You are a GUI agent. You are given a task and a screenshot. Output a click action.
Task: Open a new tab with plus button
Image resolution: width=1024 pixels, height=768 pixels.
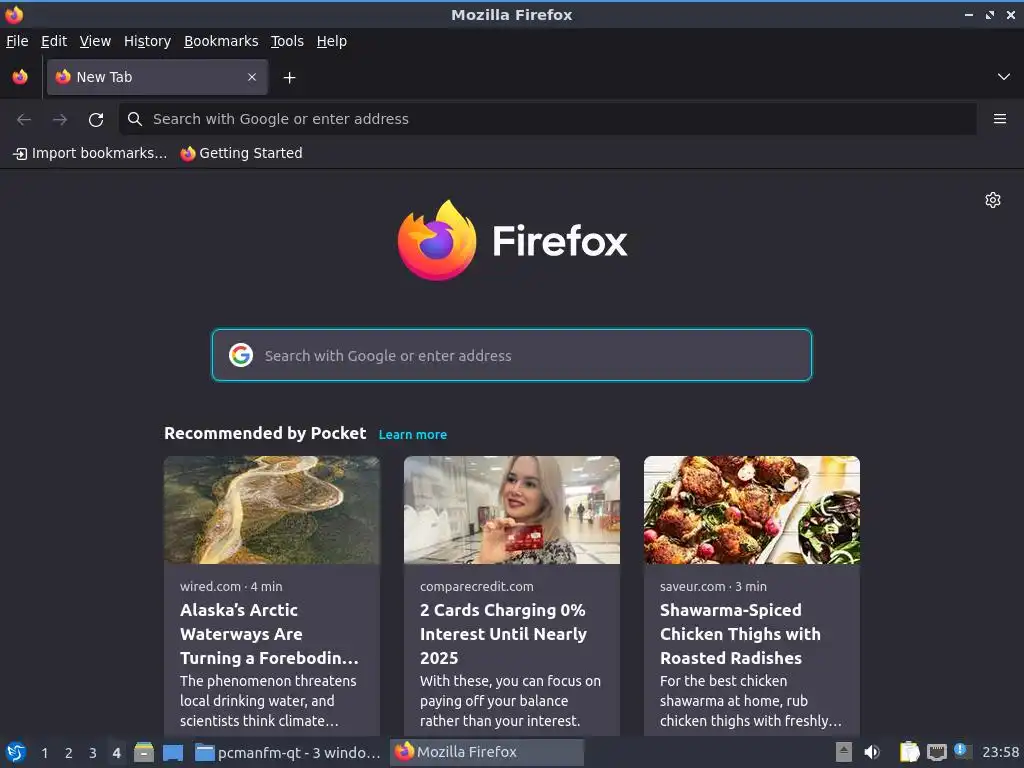tap(289, 78)
